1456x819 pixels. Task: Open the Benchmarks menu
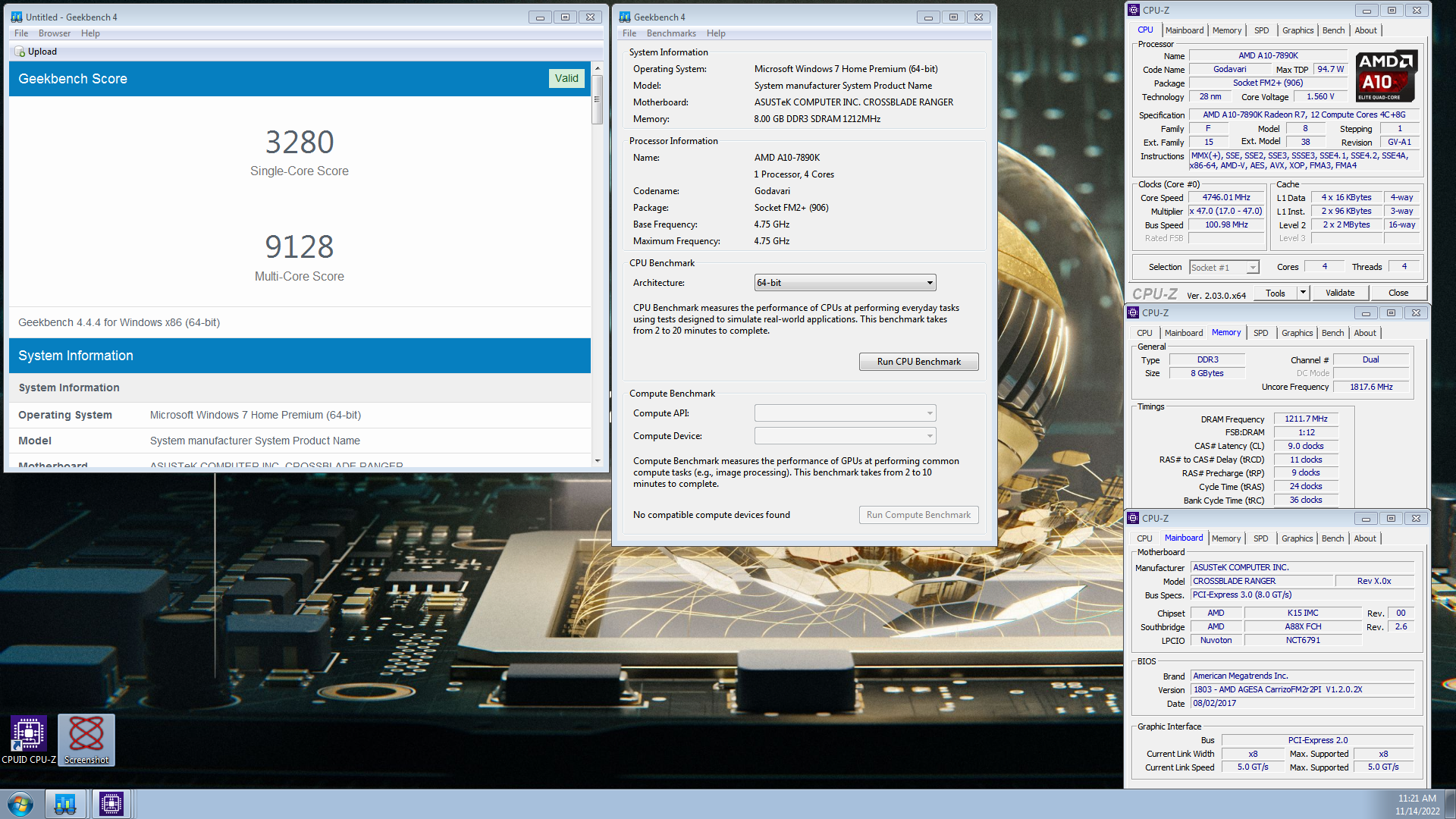671,33
